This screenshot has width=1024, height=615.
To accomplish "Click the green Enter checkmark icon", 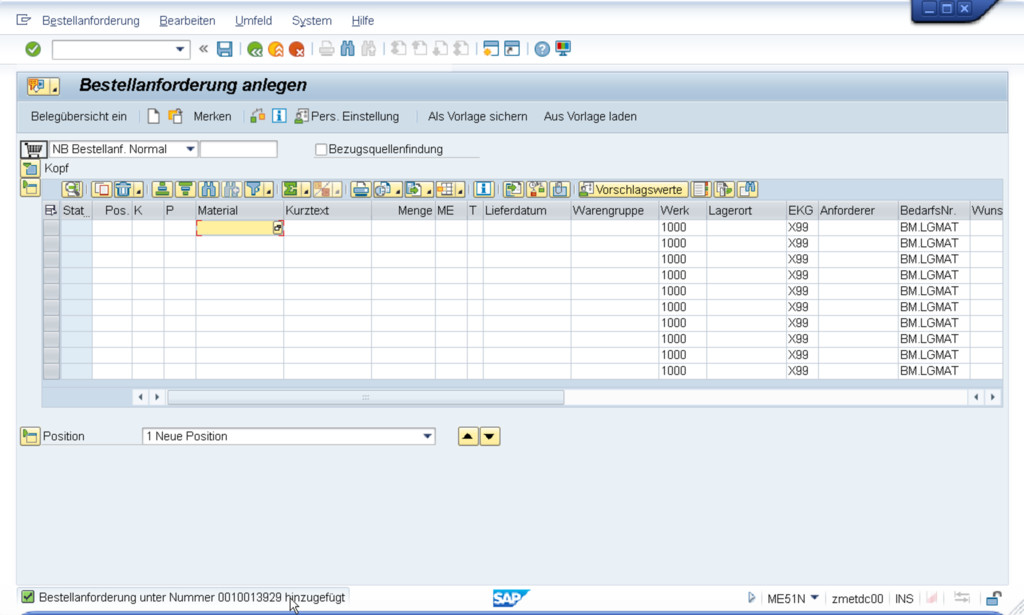I will coord(33,49).
